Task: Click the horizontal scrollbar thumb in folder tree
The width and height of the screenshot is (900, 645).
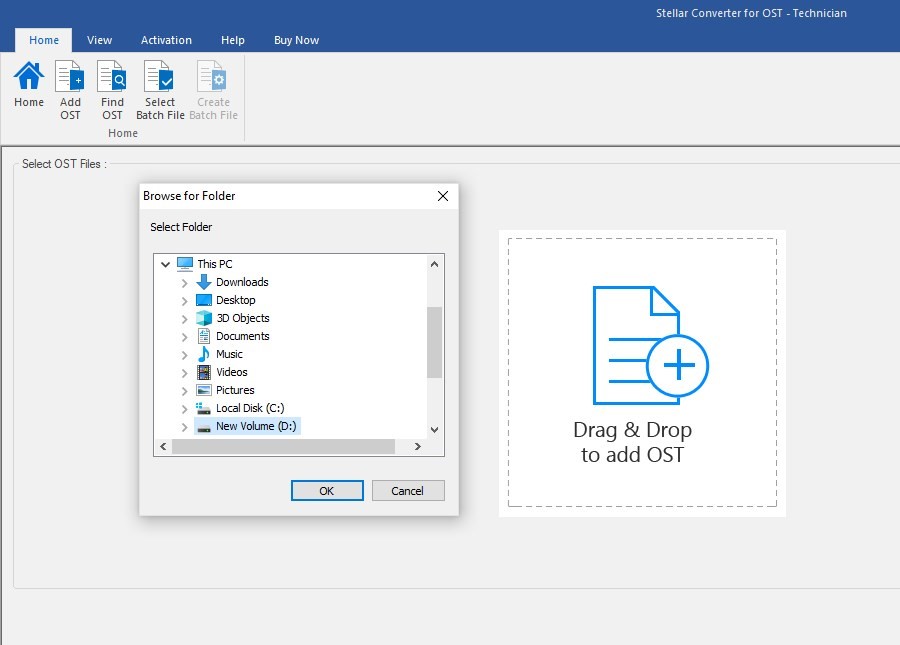Action: tap(284, 446)
